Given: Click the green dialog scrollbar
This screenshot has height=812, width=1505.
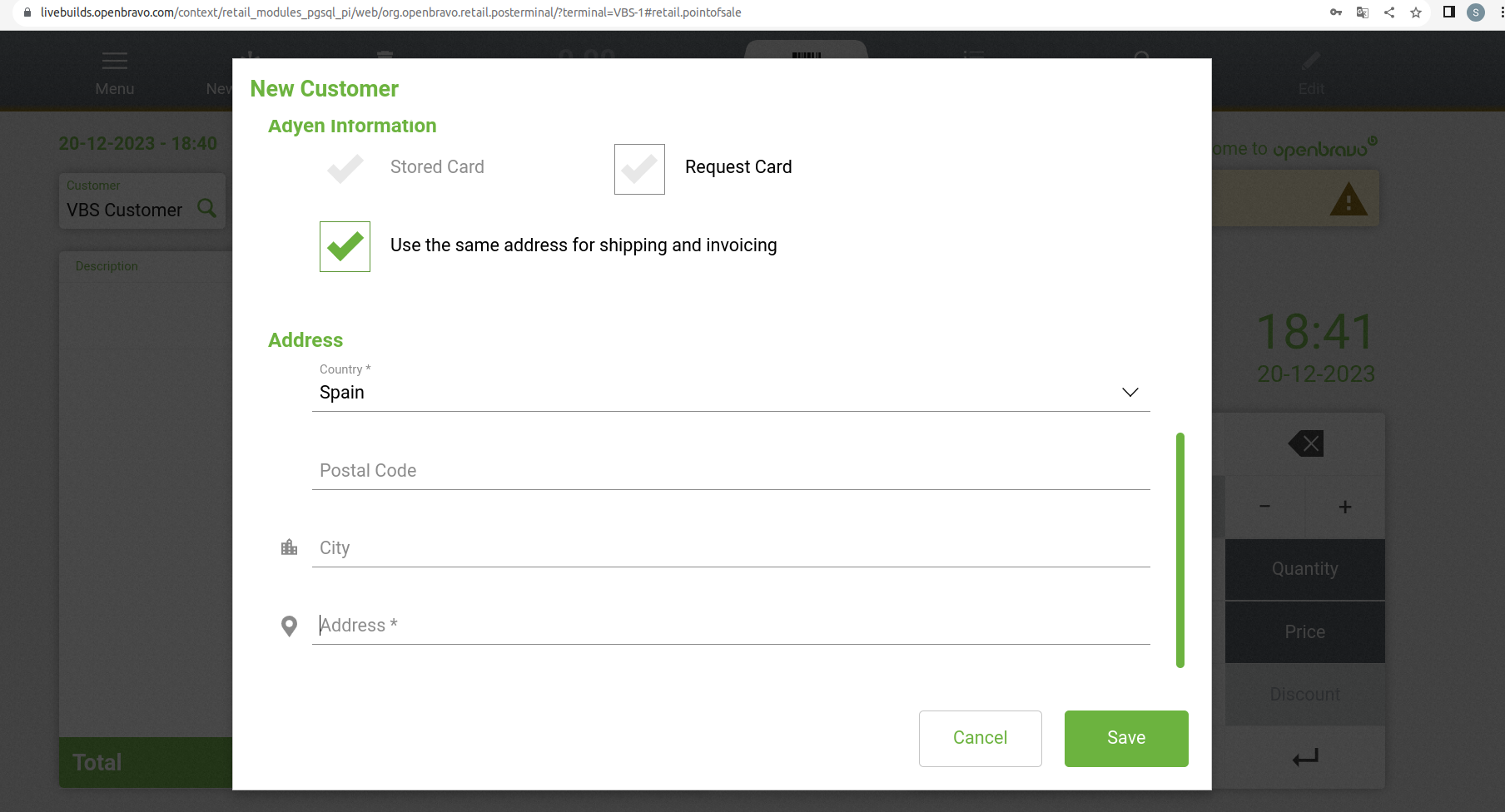Looking at the screenshot, I should (1180, 549).
